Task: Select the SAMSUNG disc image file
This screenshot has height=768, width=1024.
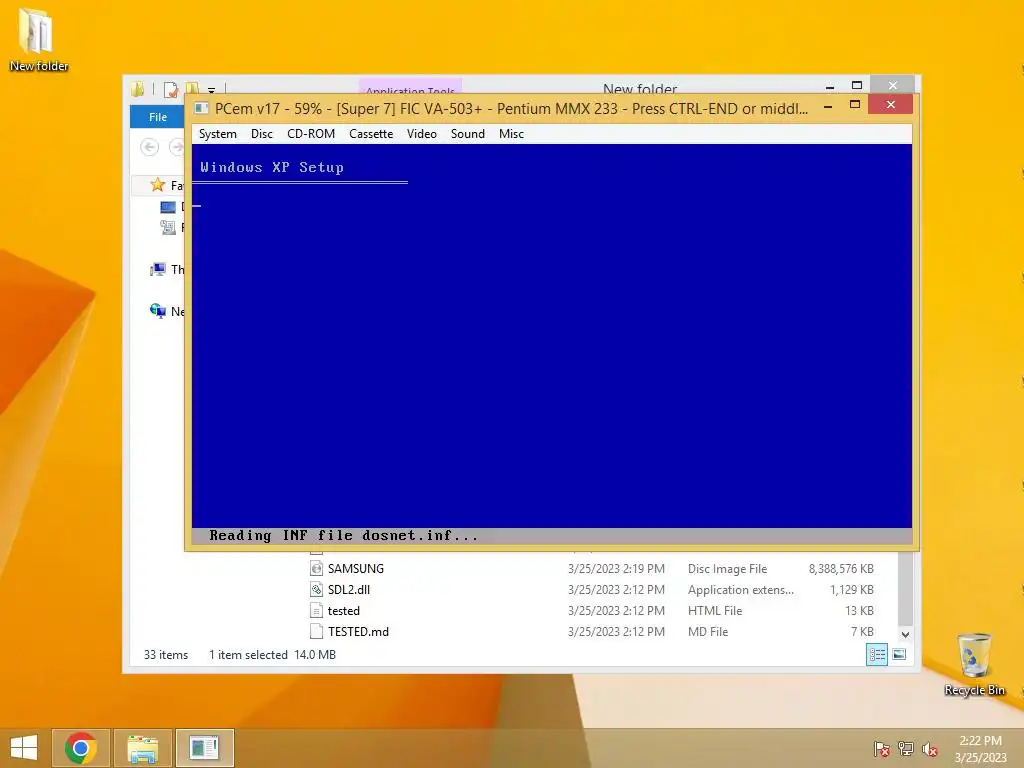Action: tap(355, 569)
